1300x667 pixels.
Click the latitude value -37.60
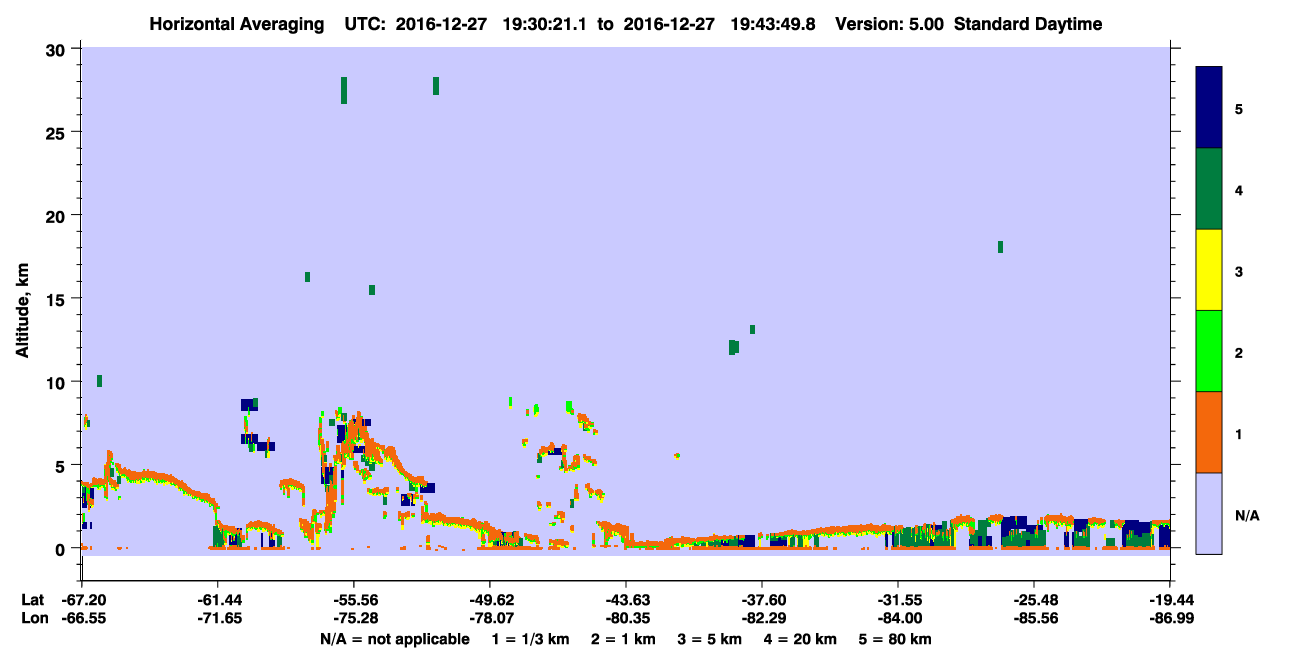click(762, 600)
